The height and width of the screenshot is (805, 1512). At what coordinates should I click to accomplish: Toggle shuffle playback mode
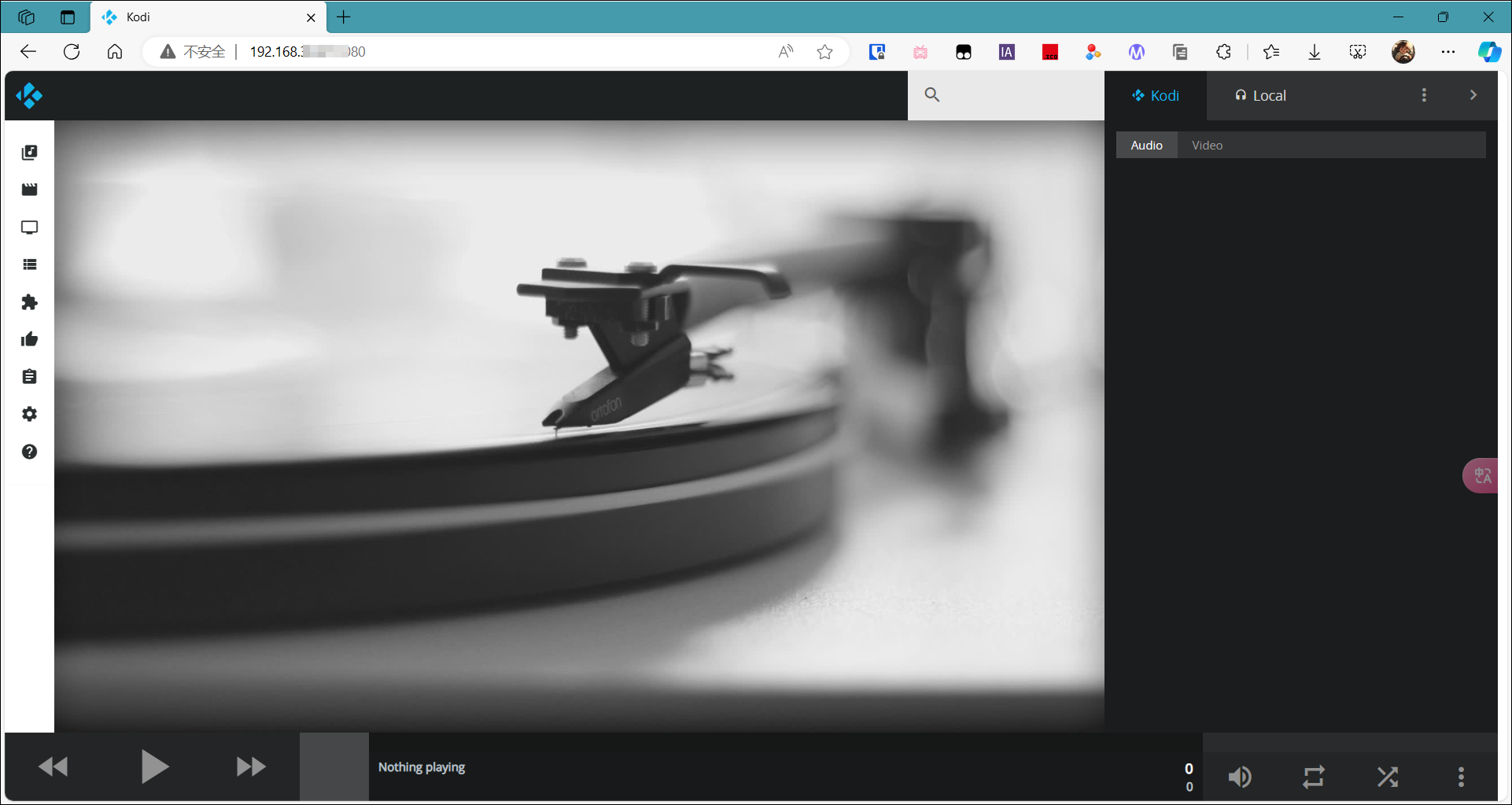point(1387,777)
